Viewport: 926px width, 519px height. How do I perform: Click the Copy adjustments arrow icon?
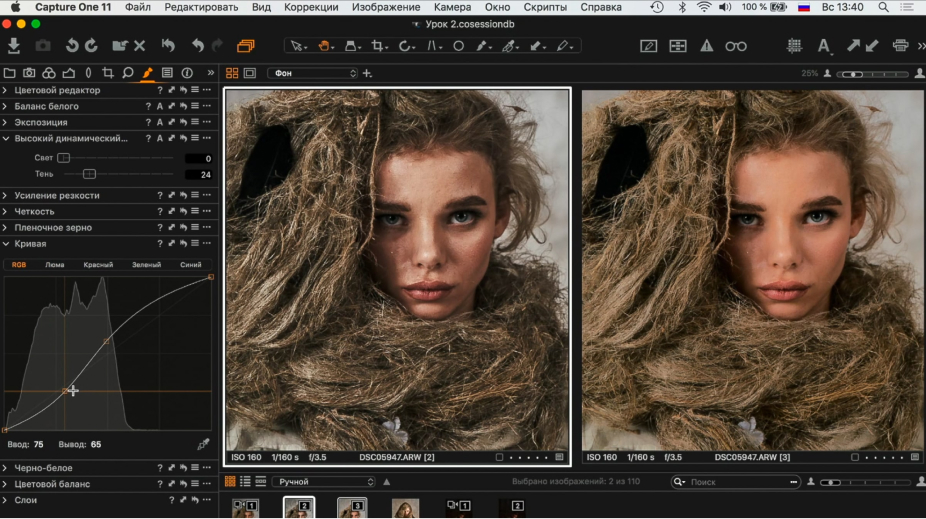click(852, 46)
